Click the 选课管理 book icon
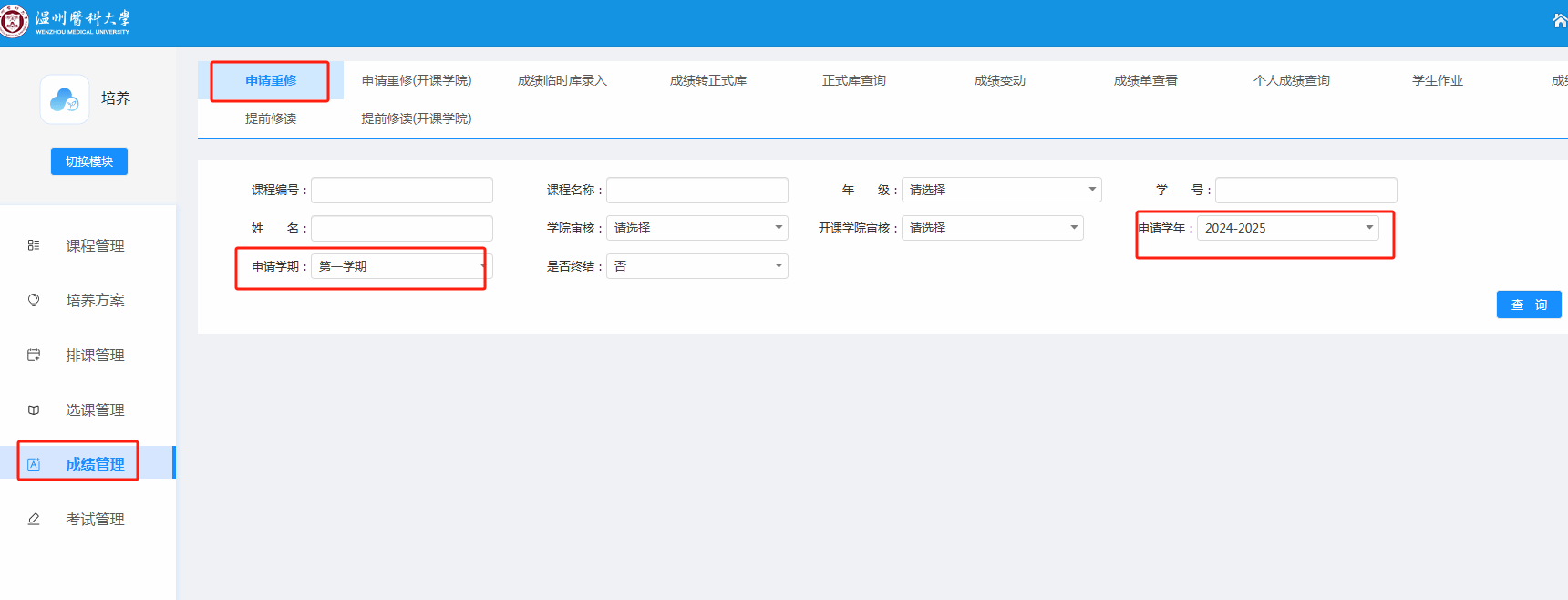The width and height of the screenshot is (1568, 600). click(34, 409)
